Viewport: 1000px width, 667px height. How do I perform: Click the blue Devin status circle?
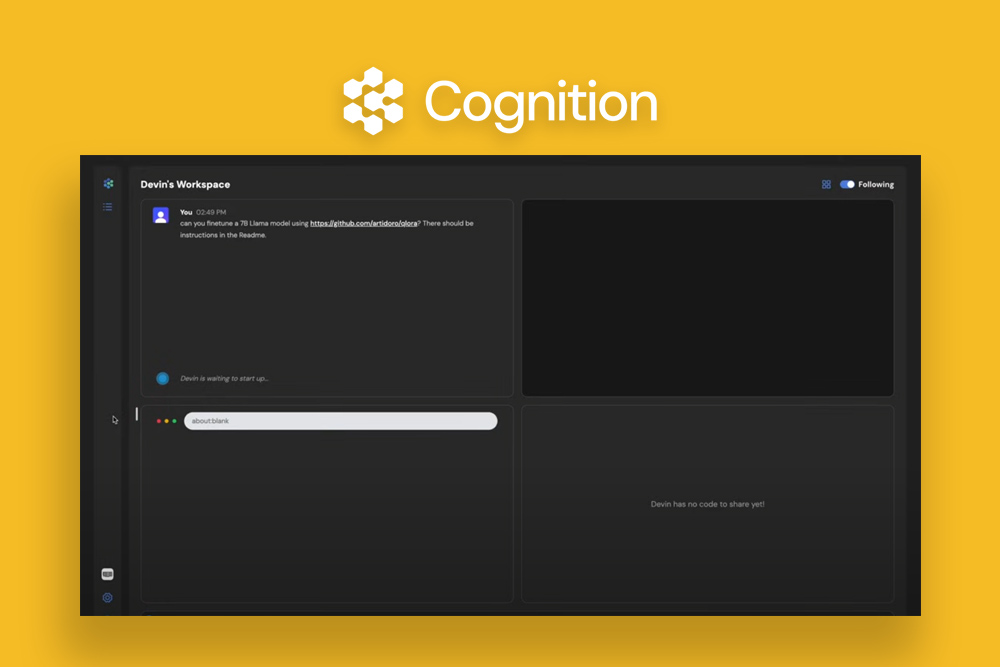tap(163, 378)
